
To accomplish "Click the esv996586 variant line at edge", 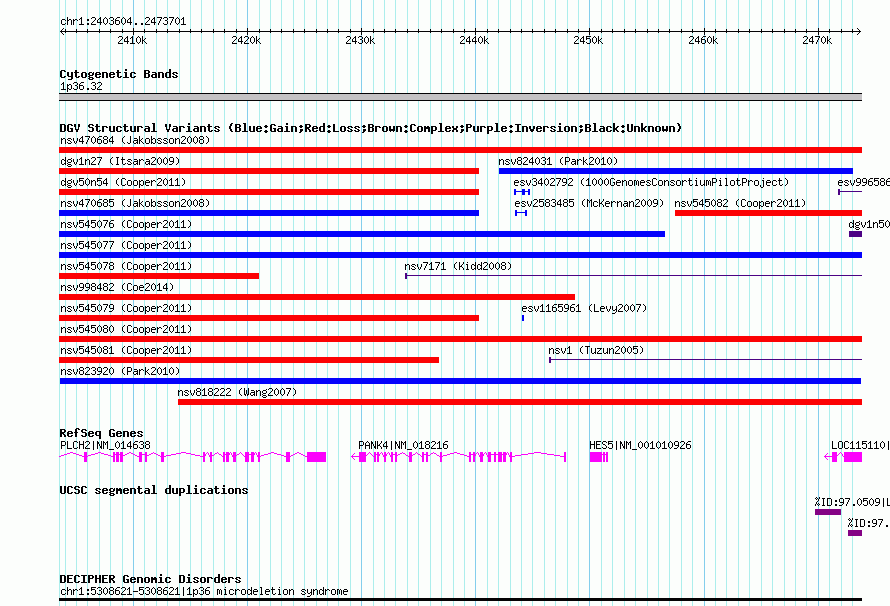I will tap(850, 192).
